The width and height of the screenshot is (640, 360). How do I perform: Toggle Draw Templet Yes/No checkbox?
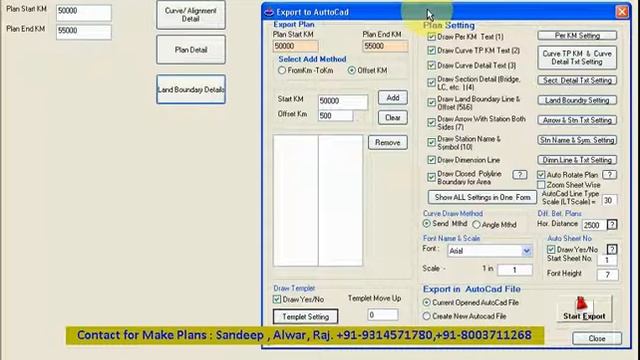point(277,299)
